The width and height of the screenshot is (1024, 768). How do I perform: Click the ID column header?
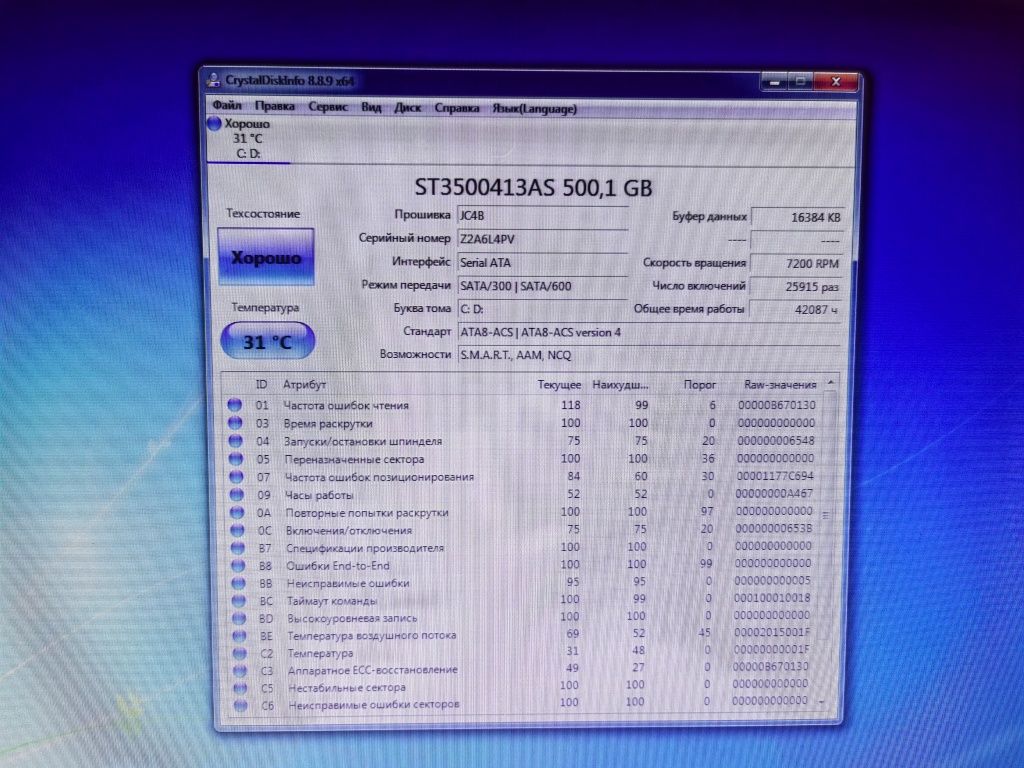point(261,385)
